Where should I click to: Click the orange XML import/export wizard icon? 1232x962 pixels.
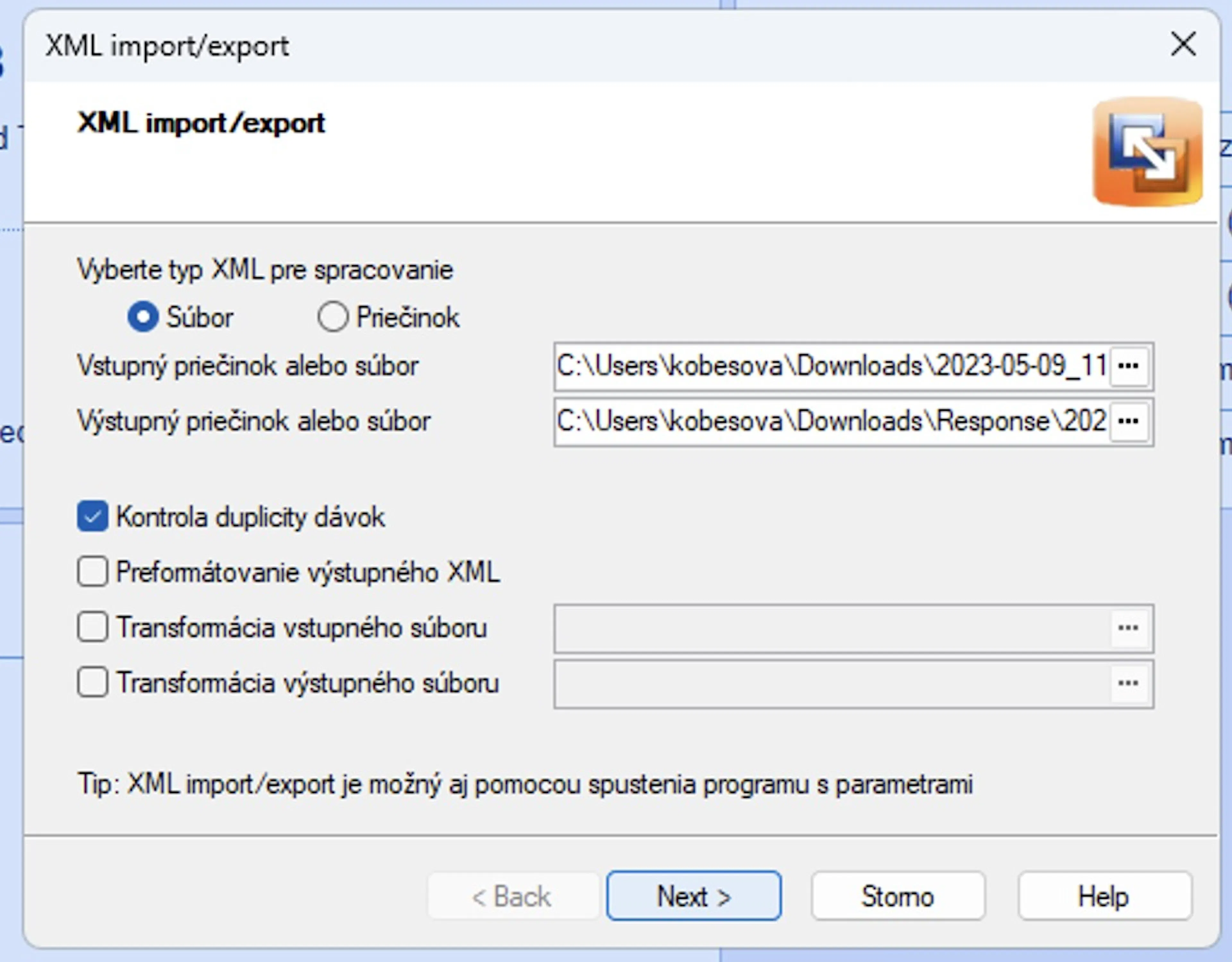1147,152
